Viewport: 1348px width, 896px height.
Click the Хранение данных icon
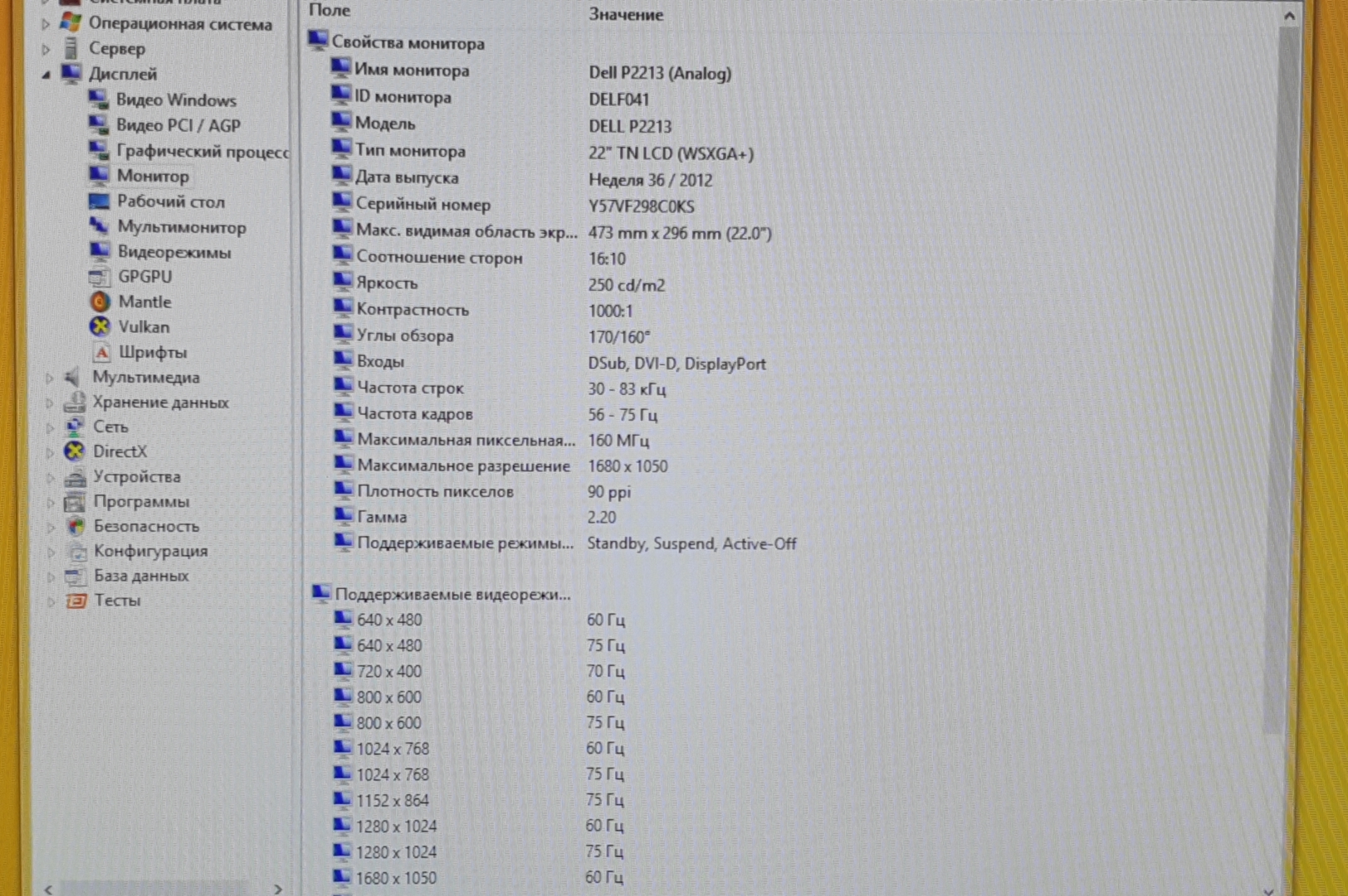point(75,402)
